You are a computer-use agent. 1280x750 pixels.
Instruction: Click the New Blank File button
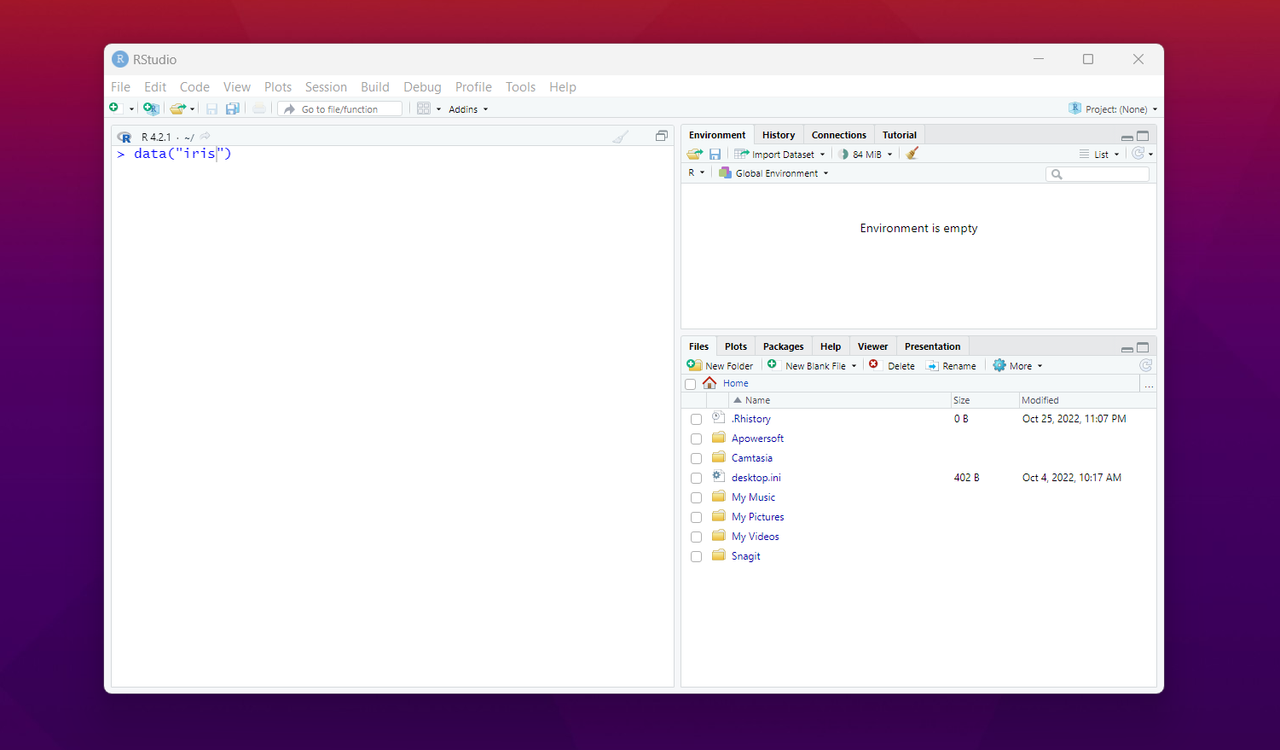[x=812, y=366]
